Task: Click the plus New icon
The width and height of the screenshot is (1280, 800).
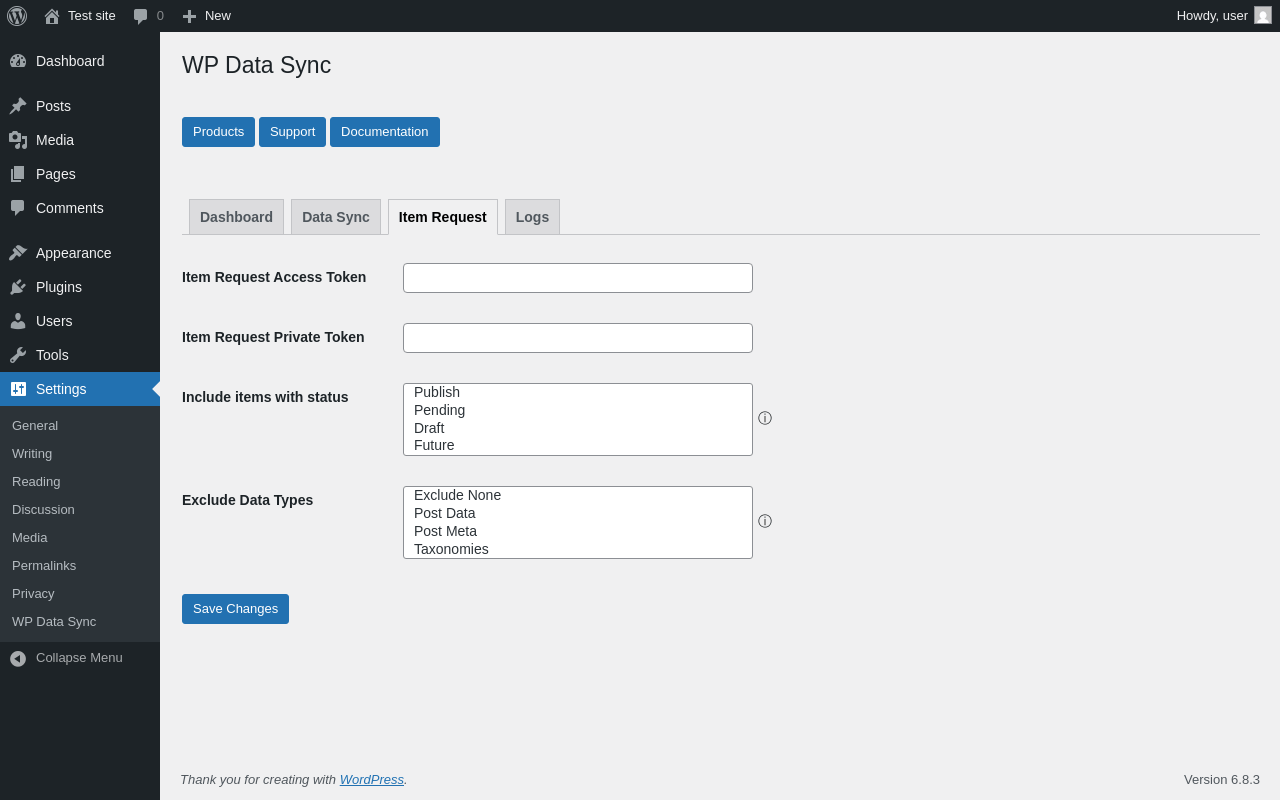Action: (189, 16)
